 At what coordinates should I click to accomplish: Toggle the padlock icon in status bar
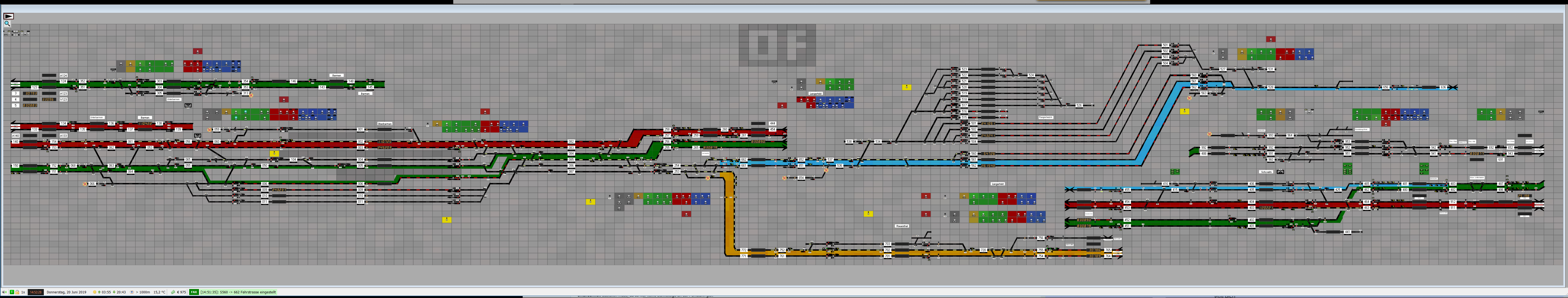pyautogui.click(x=17, y=292)
